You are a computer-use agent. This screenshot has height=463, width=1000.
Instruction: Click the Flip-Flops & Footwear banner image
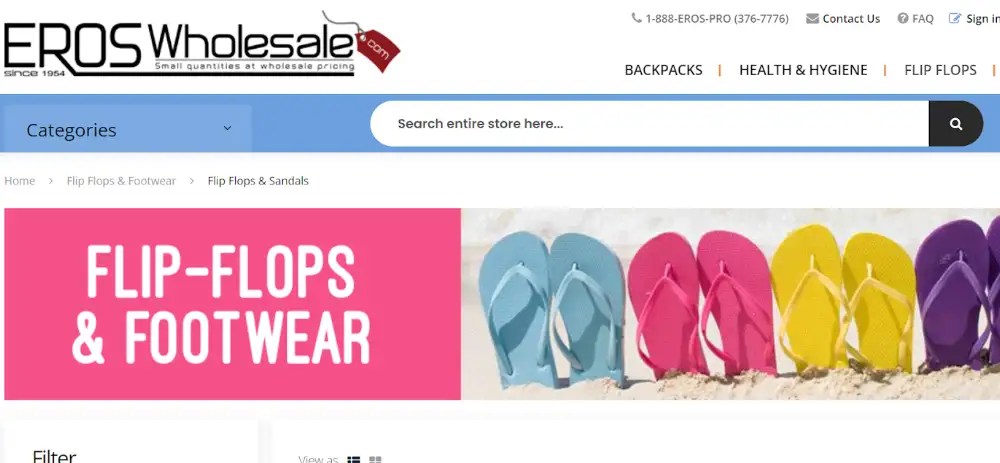click(x=502, y=304)
